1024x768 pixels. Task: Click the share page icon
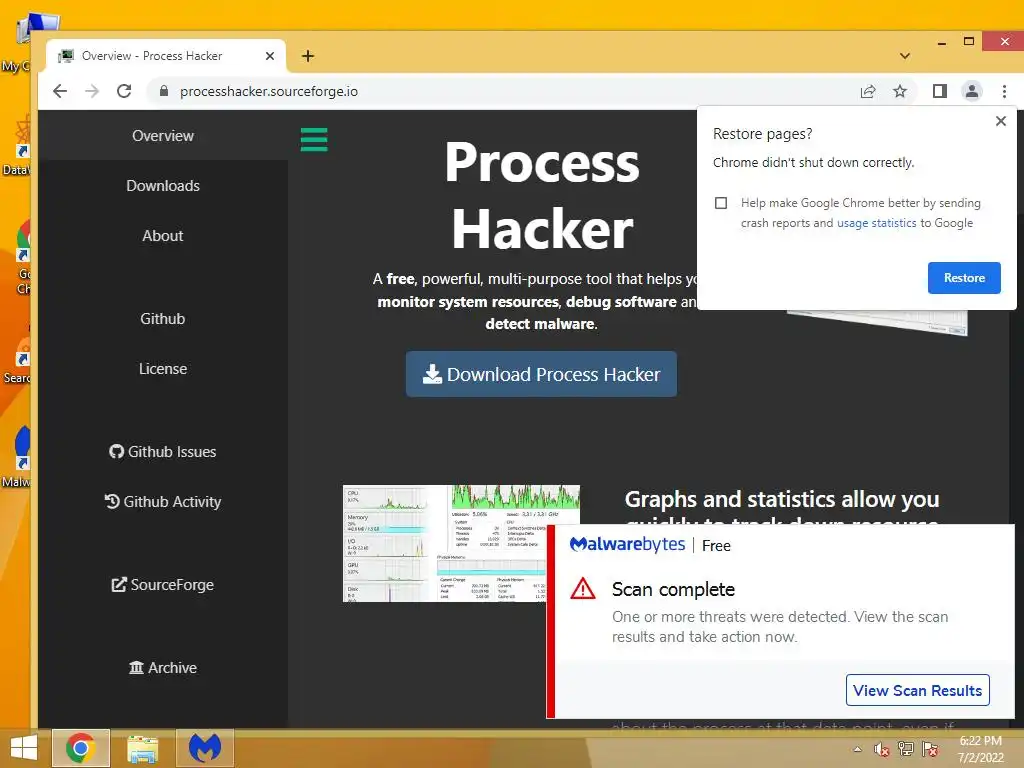(868, 91)
